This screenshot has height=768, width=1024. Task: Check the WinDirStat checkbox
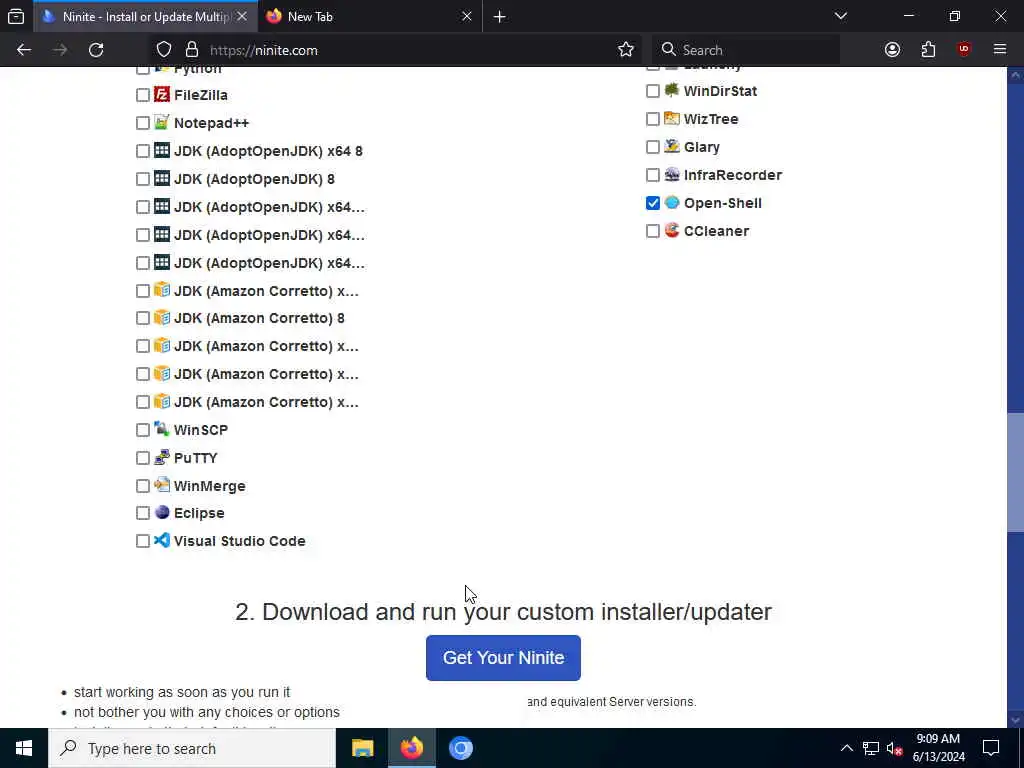tap(653, 91)
